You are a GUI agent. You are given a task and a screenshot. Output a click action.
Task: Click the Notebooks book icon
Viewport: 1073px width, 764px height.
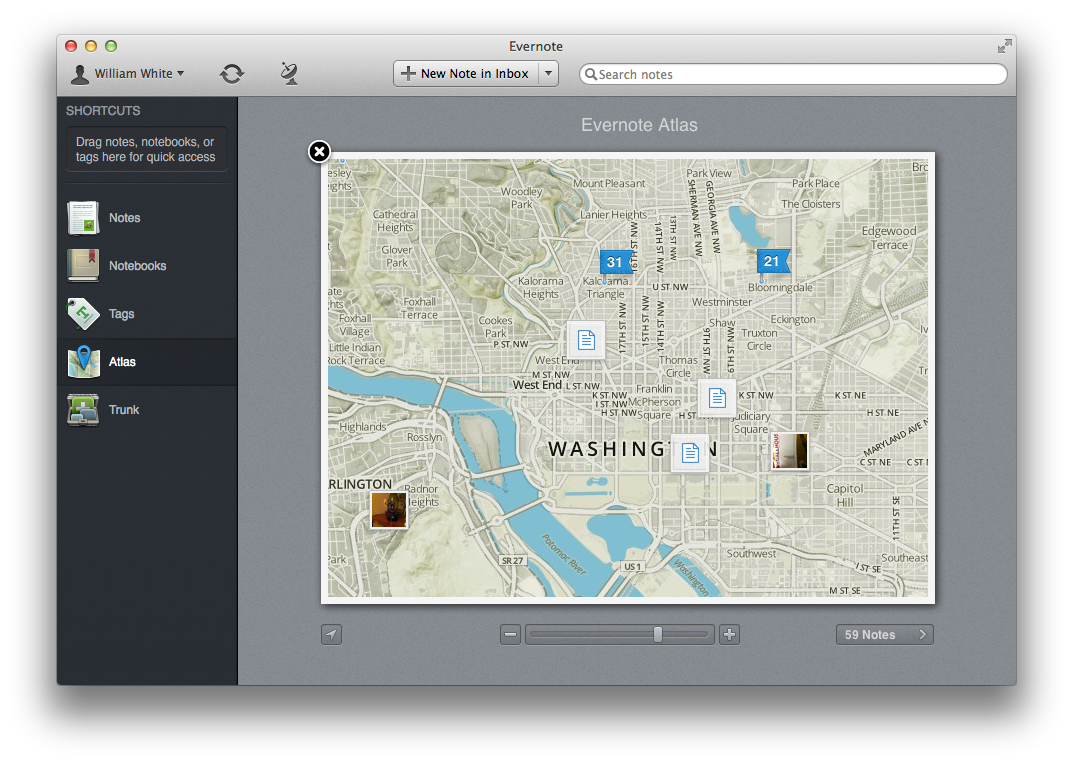83,266
